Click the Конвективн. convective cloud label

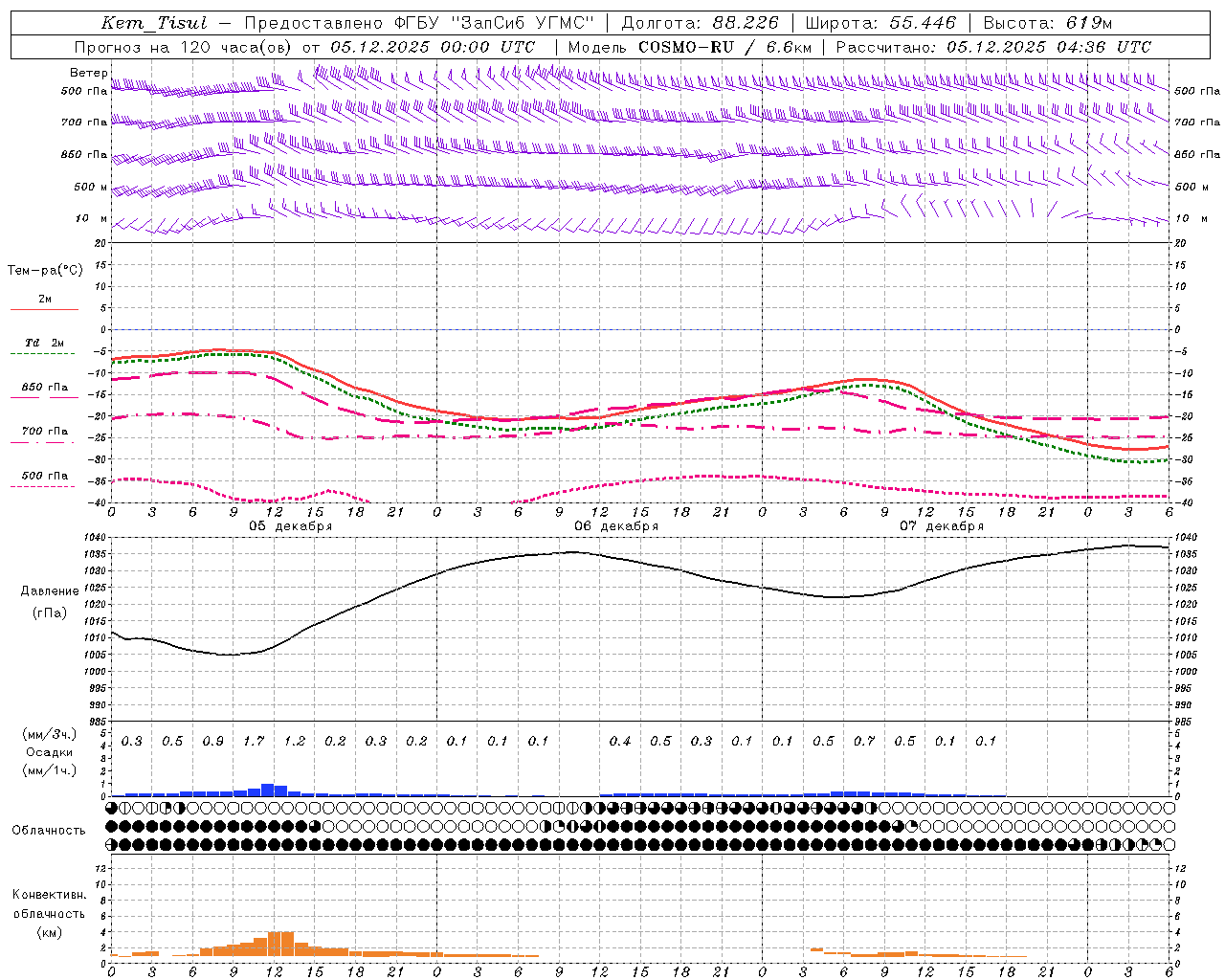pos(49,895)
